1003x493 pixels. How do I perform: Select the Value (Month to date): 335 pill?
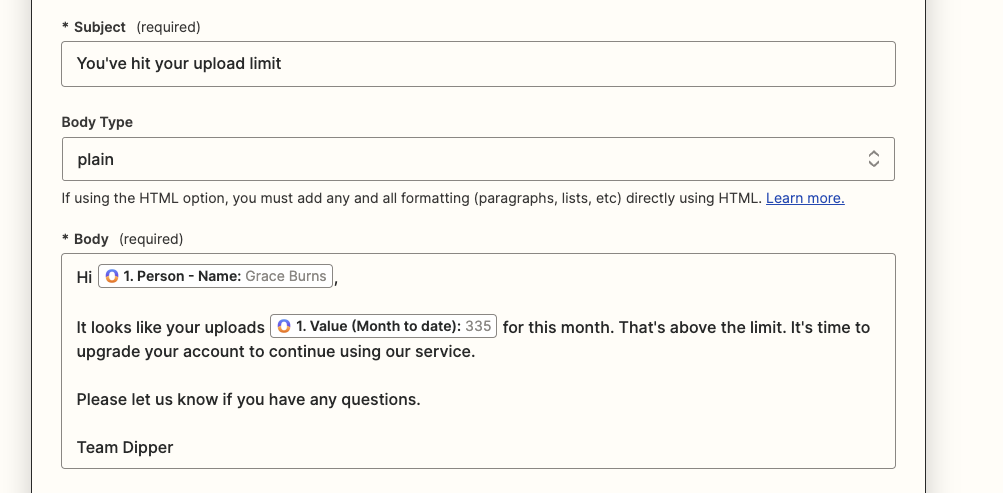384,326
